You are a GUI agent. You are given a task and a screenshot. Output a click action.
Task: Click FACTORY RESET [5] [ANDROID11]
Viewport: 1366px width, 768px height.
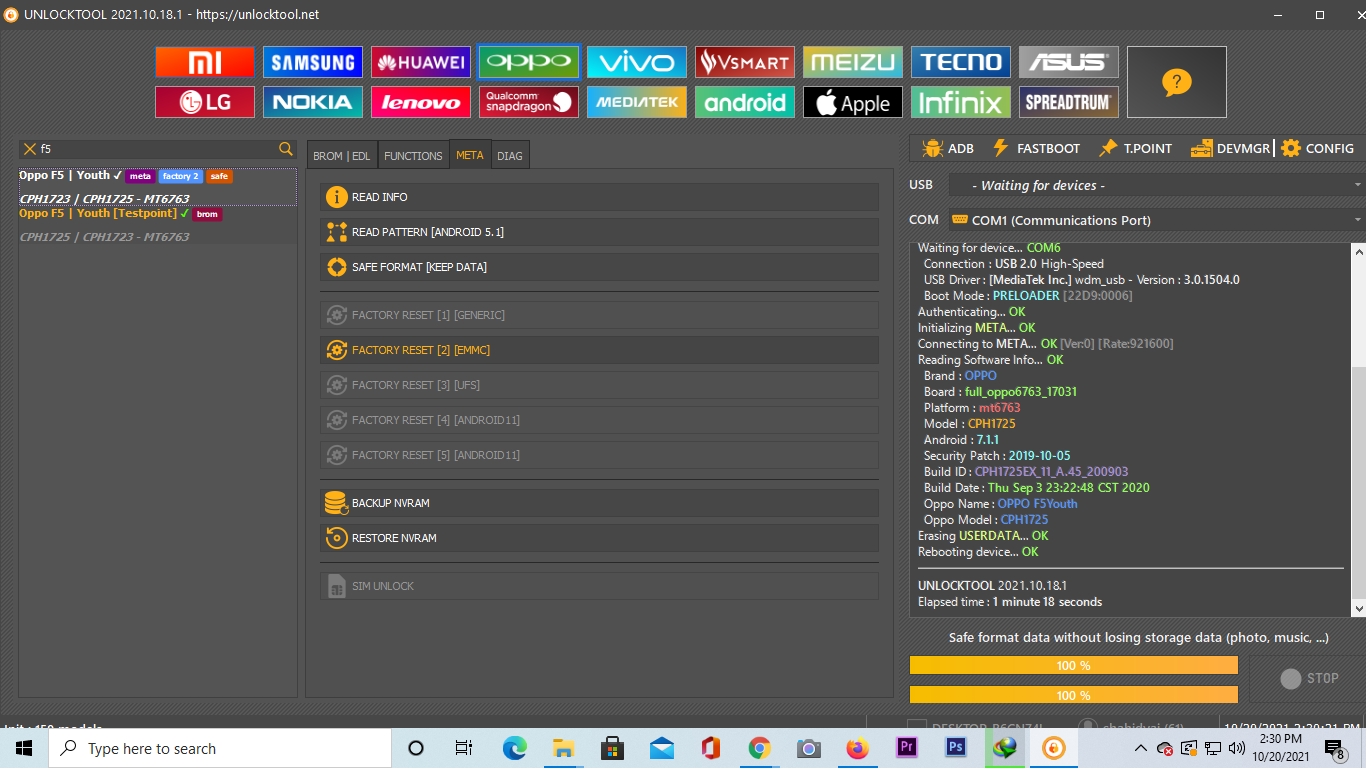point(599,455)
